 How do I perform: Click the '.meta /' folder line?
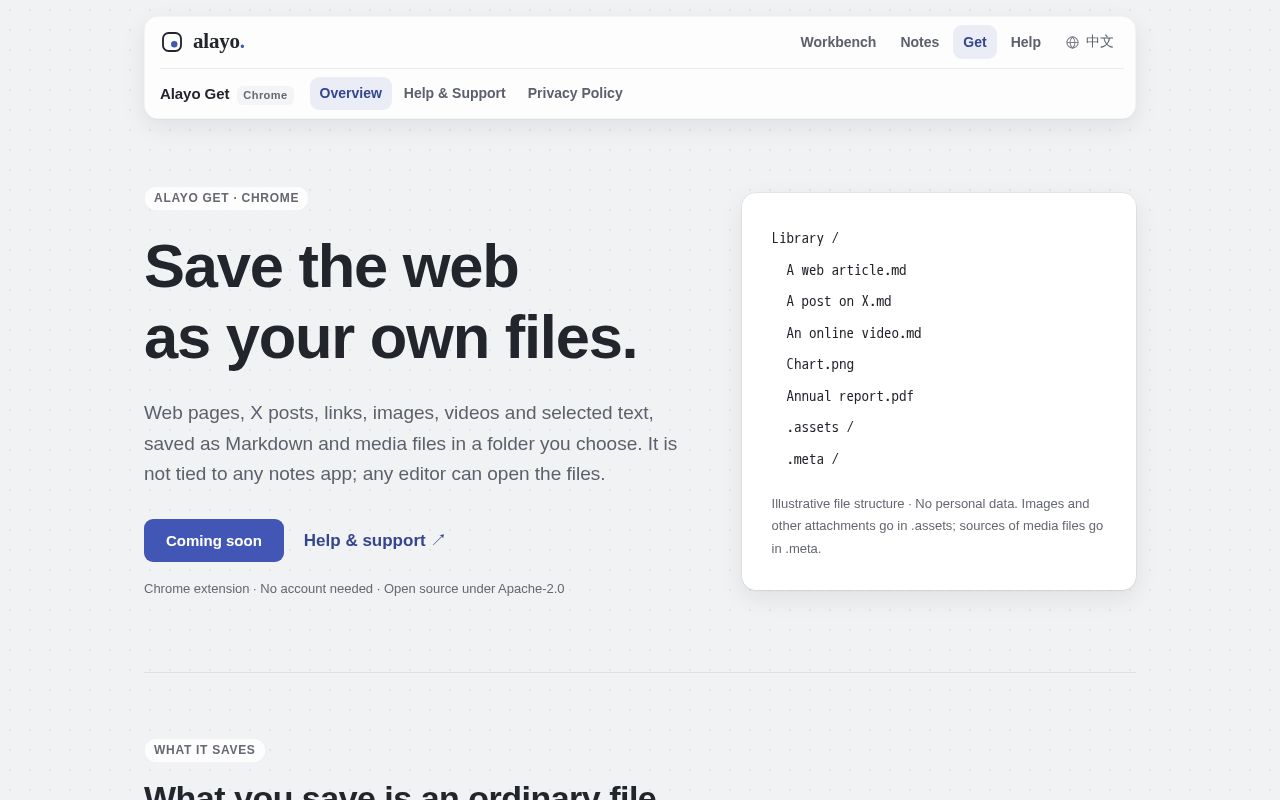click(813, 459)
